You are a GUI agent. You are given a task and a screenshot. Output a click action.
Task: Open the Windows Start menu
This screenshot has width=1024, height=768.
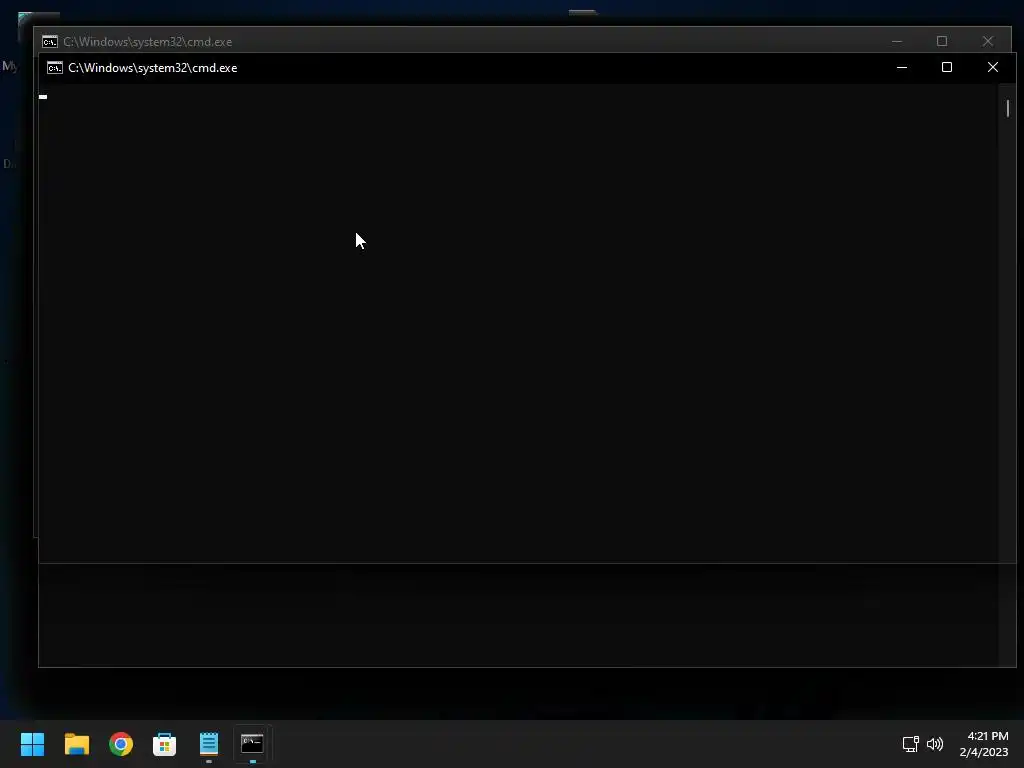click(x=32, y=744)
